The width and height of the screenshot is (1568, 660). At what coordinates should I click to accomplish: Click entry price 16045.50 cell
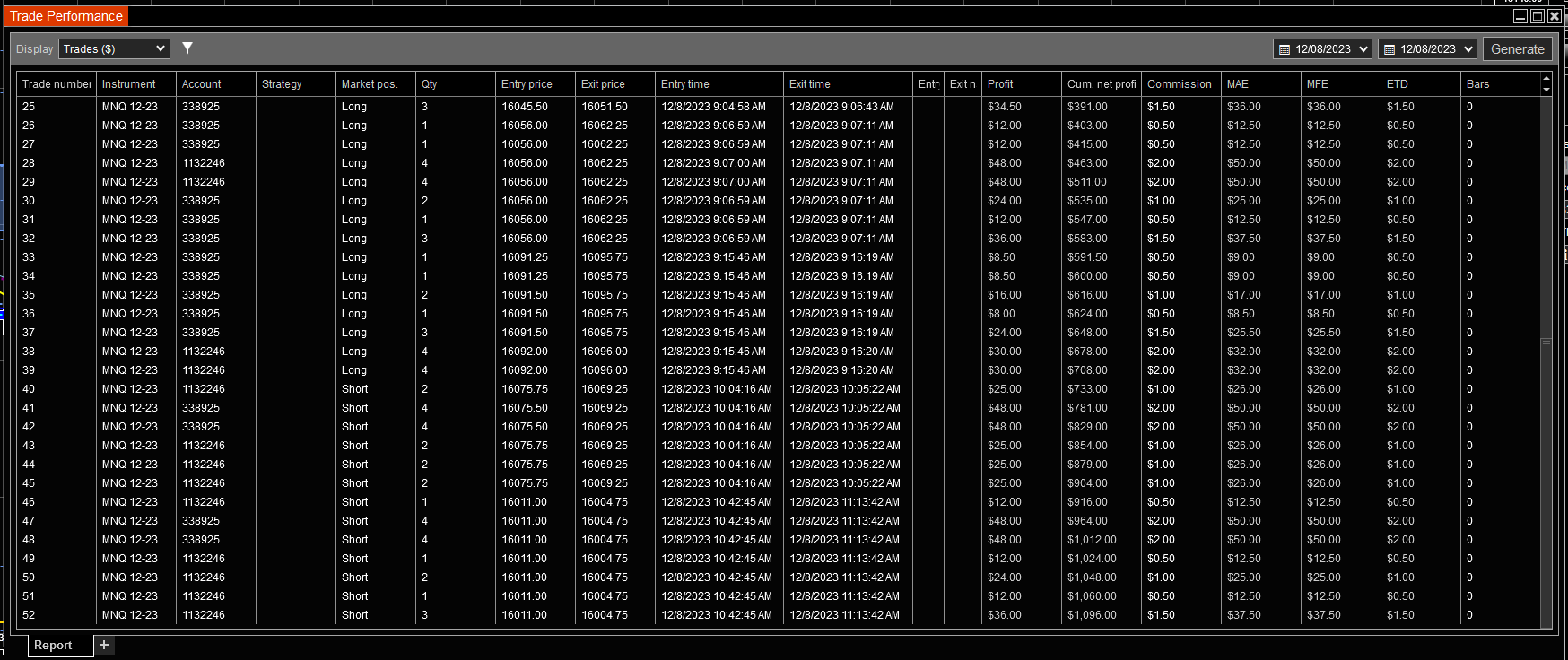pos(536,107)
